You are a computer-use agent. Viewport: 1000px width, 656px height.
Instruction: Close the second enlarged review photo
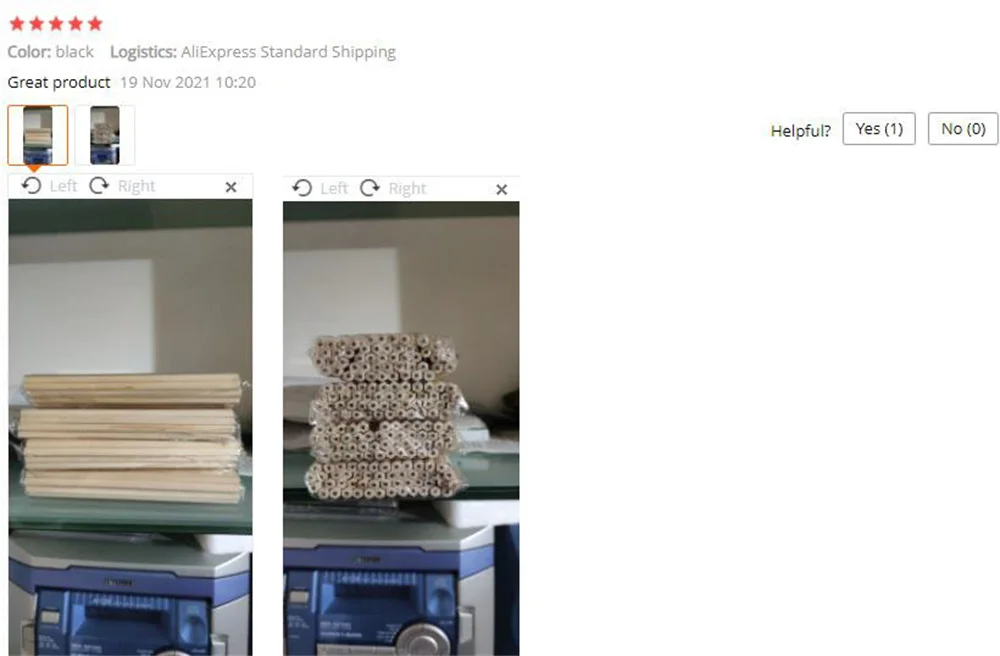[x=502, y=189]
